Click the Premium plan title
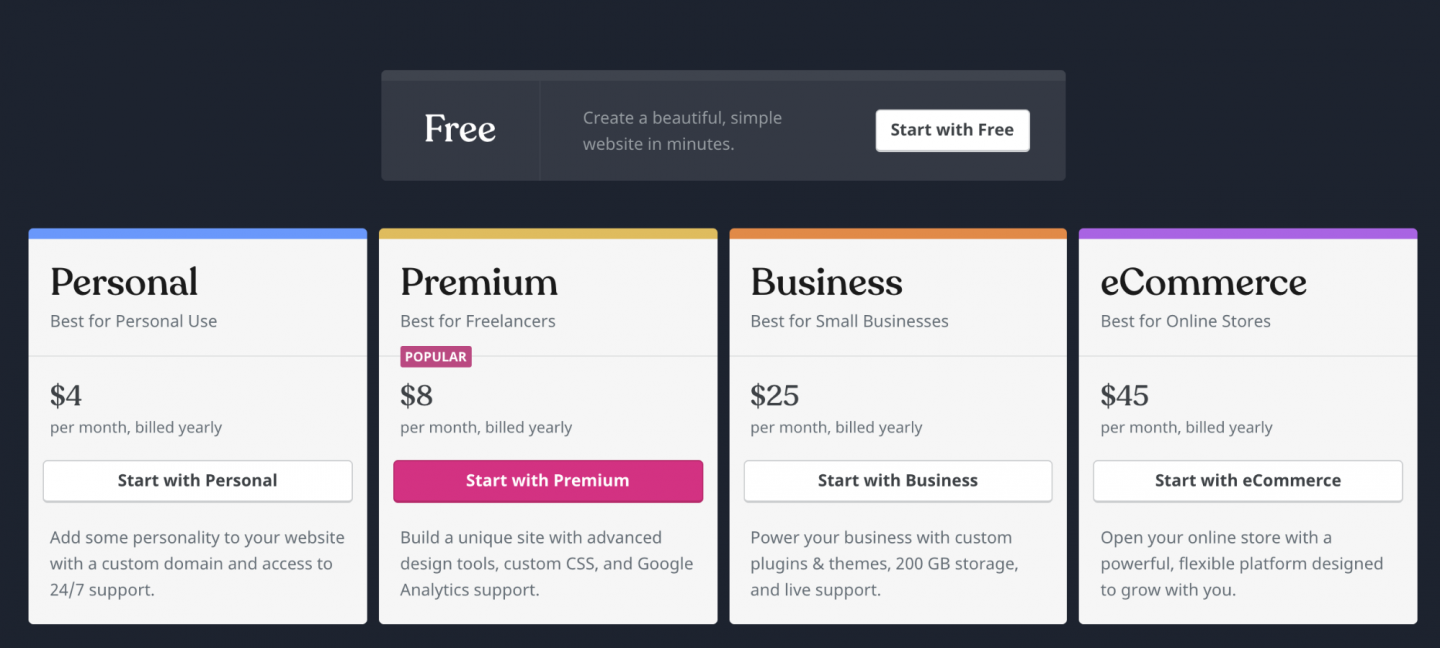This screenshot has width=1440, height=648. coord(479,283)
